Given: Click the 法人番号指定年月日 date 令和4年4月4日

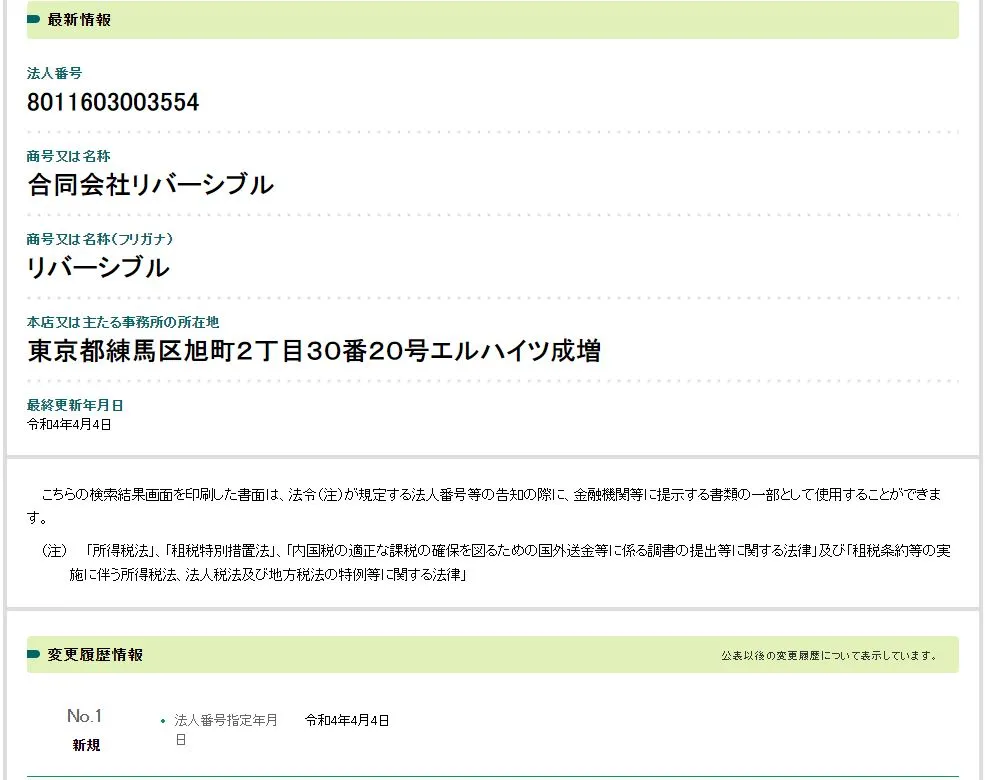Looking at the screenshot, I should click(347, 720).
